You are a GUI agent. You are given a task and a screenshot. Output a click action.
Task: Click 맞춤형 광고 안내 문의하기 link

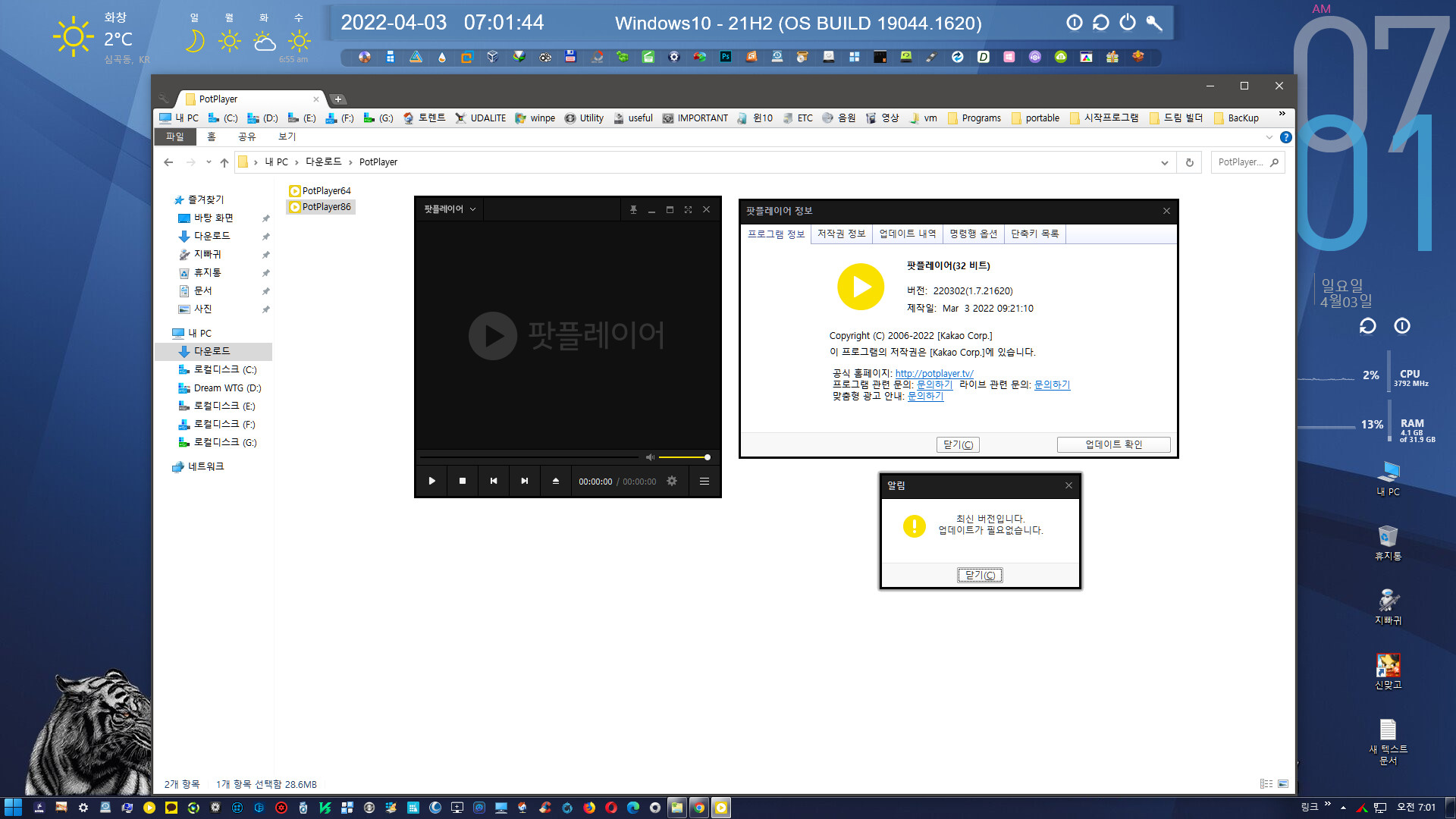(x=925, y=396)
